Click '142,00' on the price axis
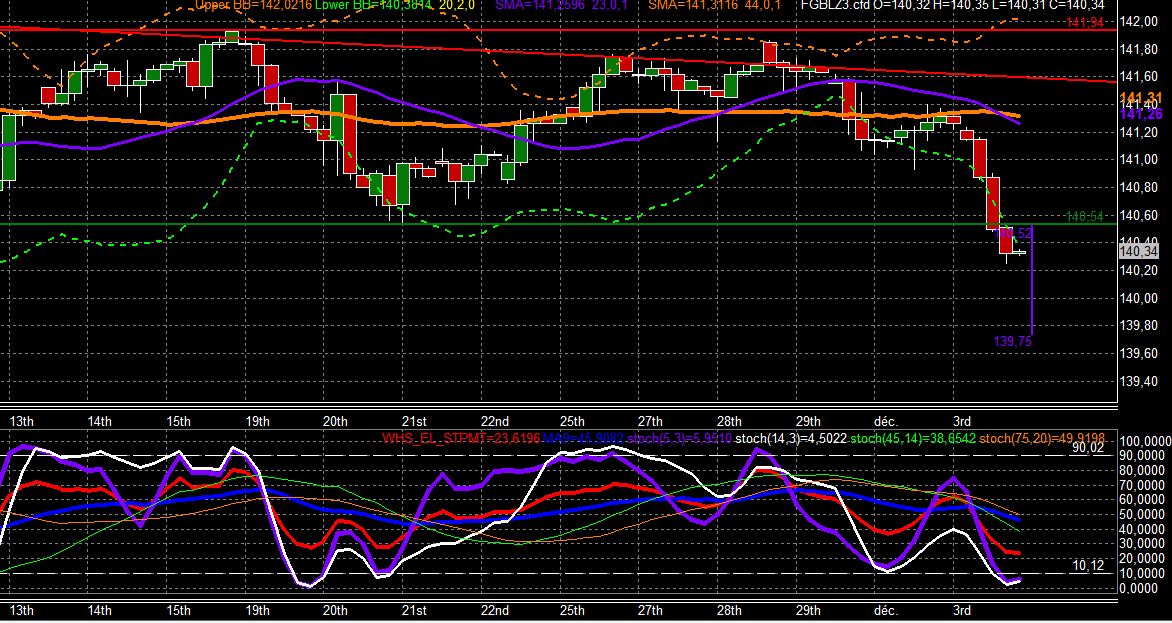The image size is (1172, 623). pos(1138,22)
